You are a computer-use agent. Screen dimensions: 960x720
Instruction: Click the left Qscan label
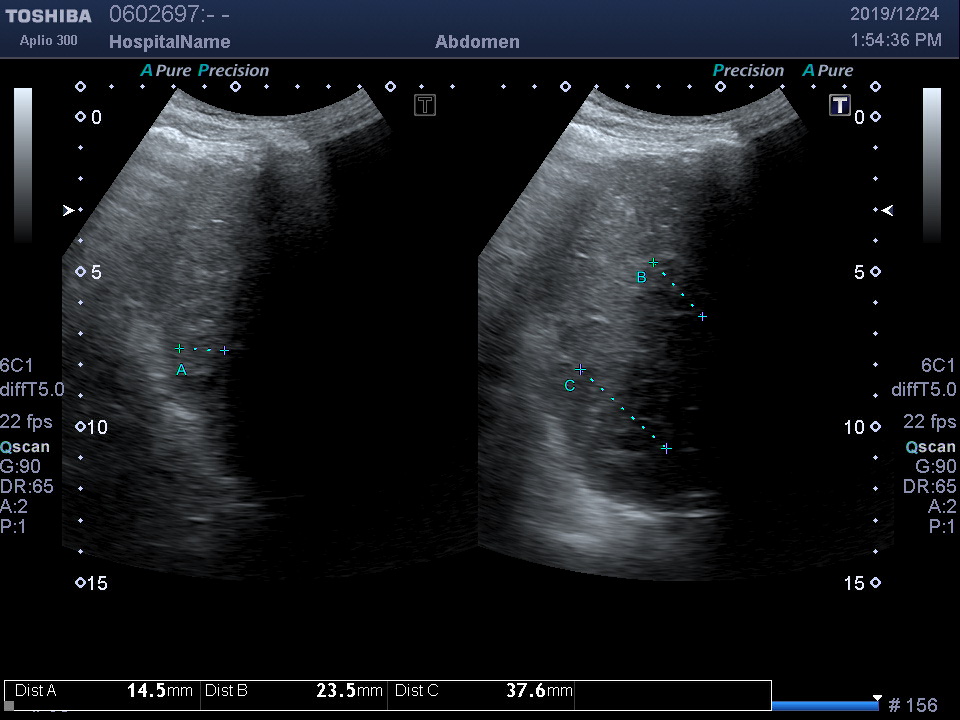25,447
